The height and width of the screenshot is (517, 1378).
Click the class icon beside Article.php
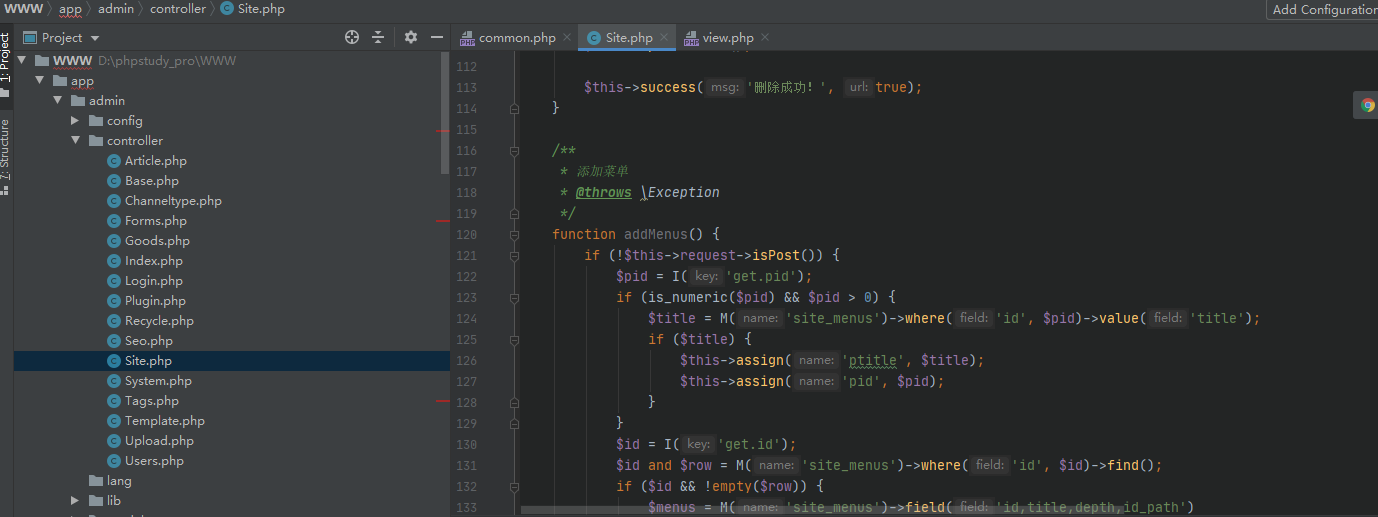pos(114,161)
